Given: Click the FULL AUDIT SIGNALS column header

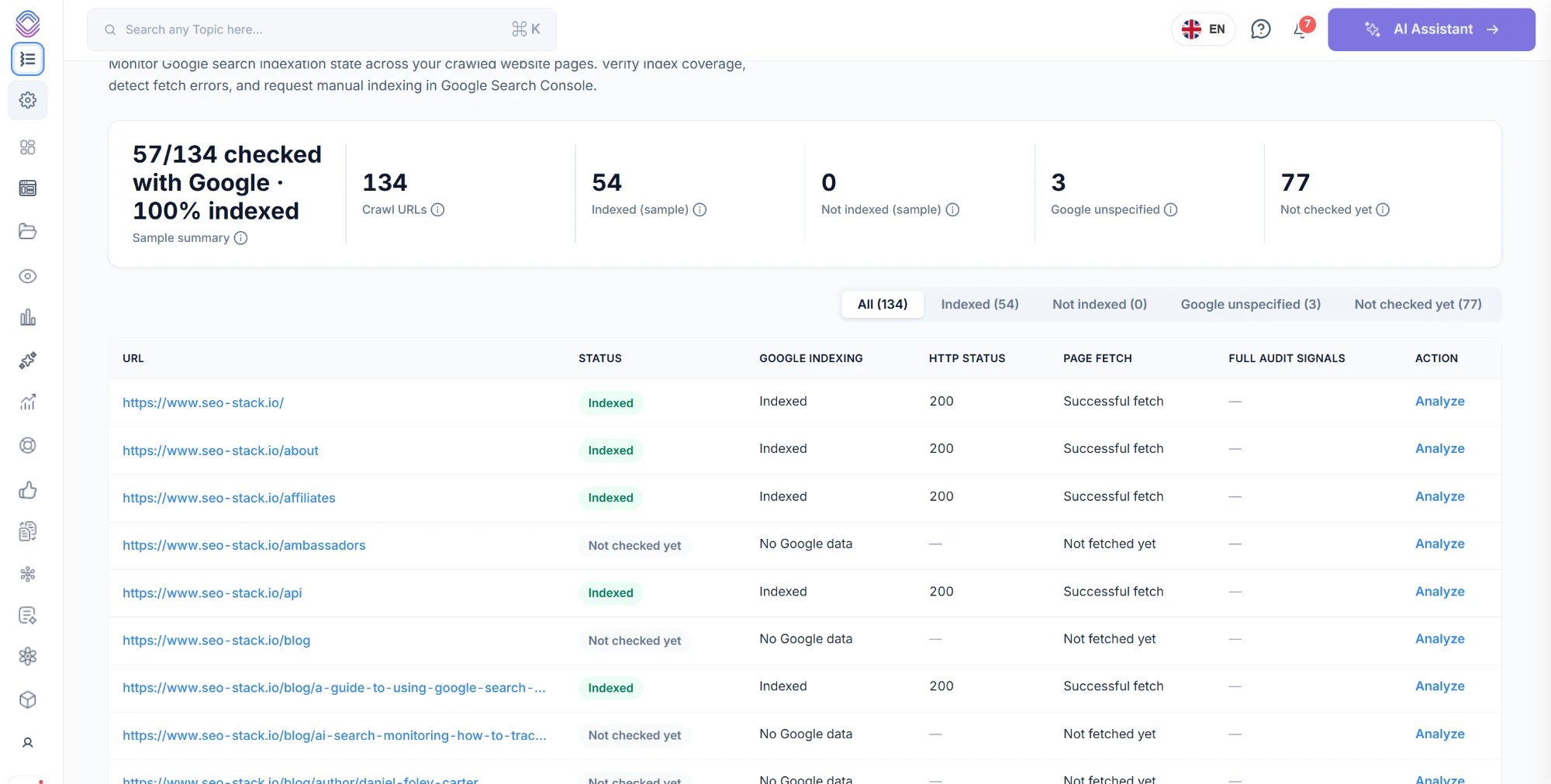Looking at the screenshot, I should click(x=1287, y=358).
